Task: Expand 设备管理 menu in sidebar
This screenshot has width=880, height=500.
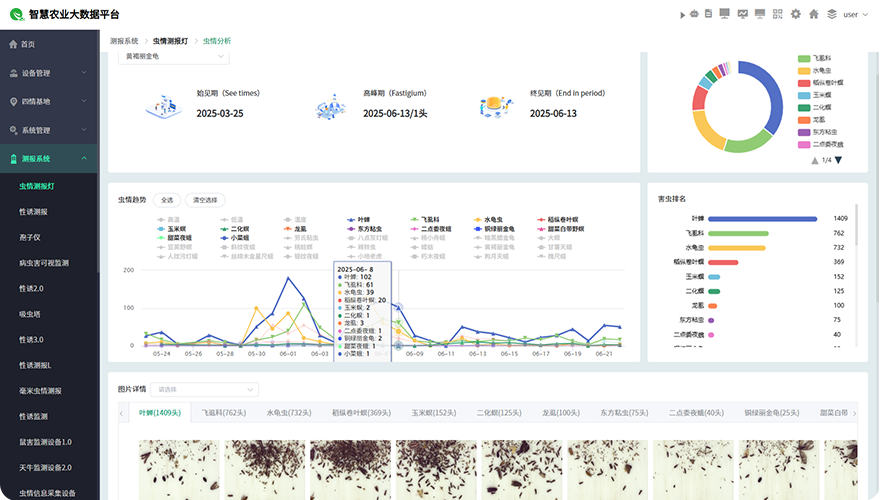Action: 49,73
